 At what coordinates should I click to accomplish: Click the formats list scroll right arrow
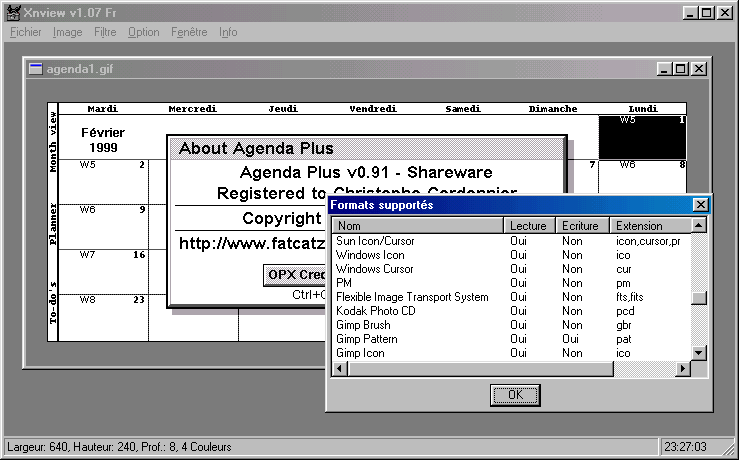682,368
